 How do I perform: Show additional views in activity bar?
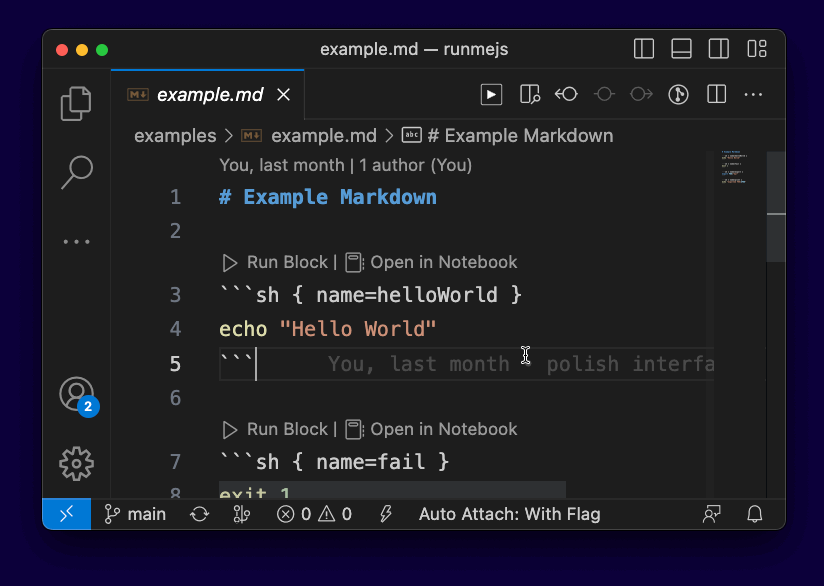(76, 241)
